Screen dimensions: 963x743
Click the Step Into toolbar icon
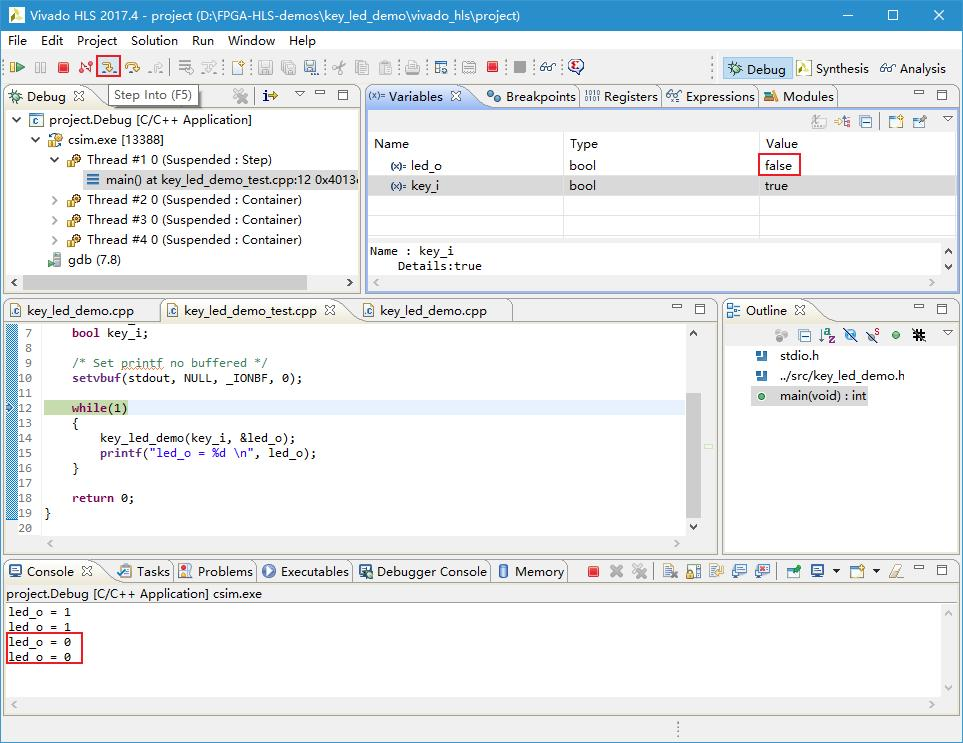[109, 67]
